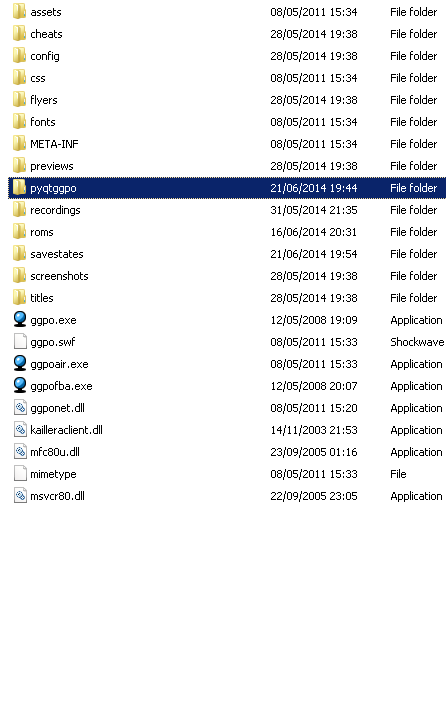Click the titles folder icon
The image size is (446, 724).
coord(19,297)
